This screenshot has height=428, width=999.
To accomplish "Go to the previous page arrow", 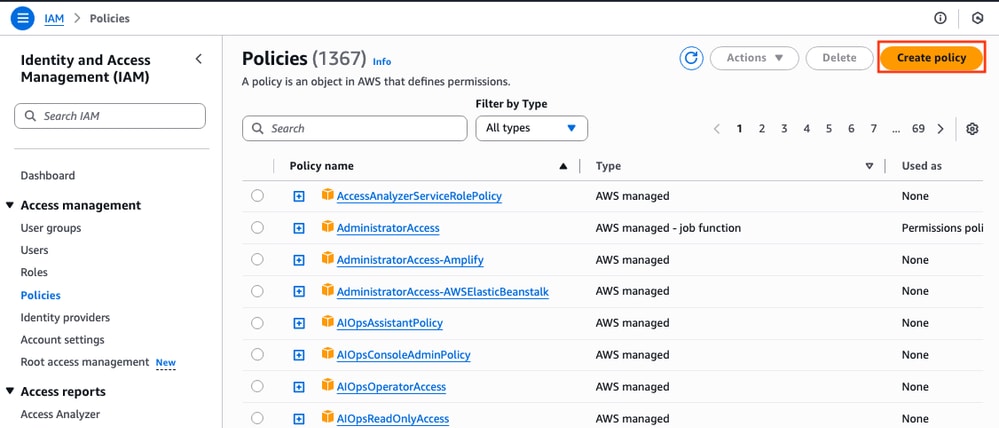I will click(717, 129).
